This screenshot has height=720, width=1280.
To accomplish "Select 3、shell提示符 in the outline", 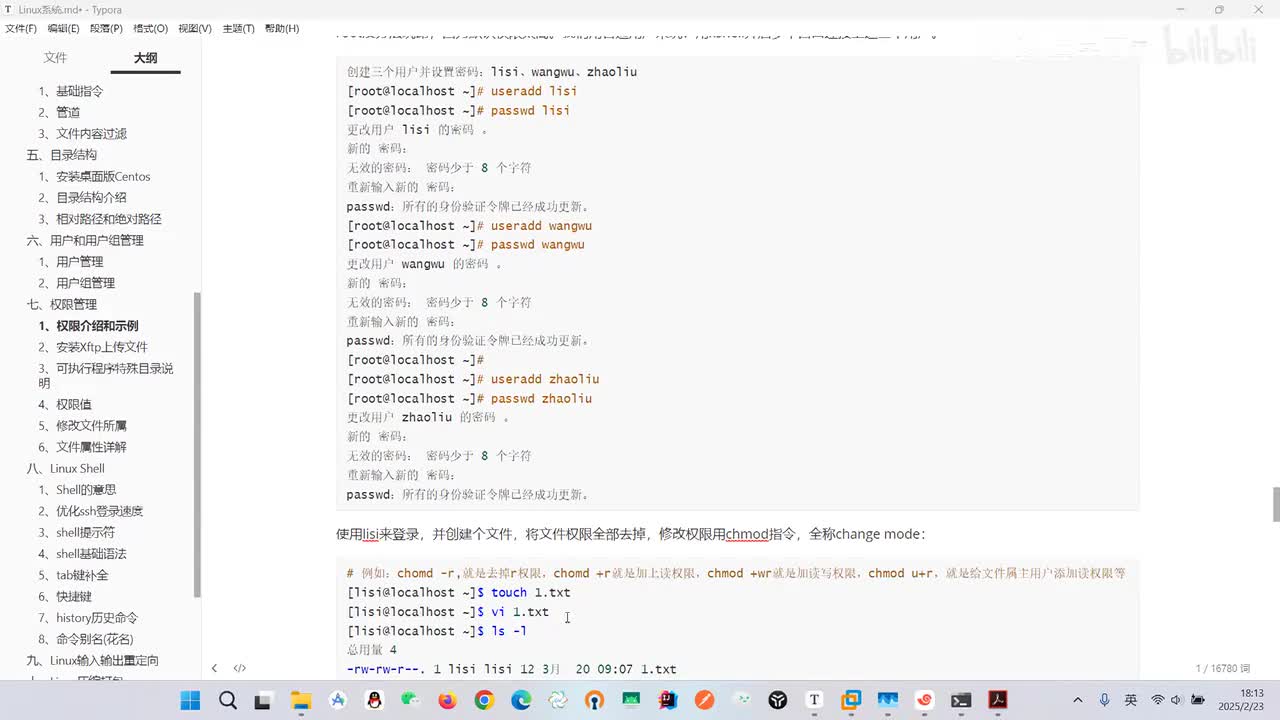I will (76, 533).
